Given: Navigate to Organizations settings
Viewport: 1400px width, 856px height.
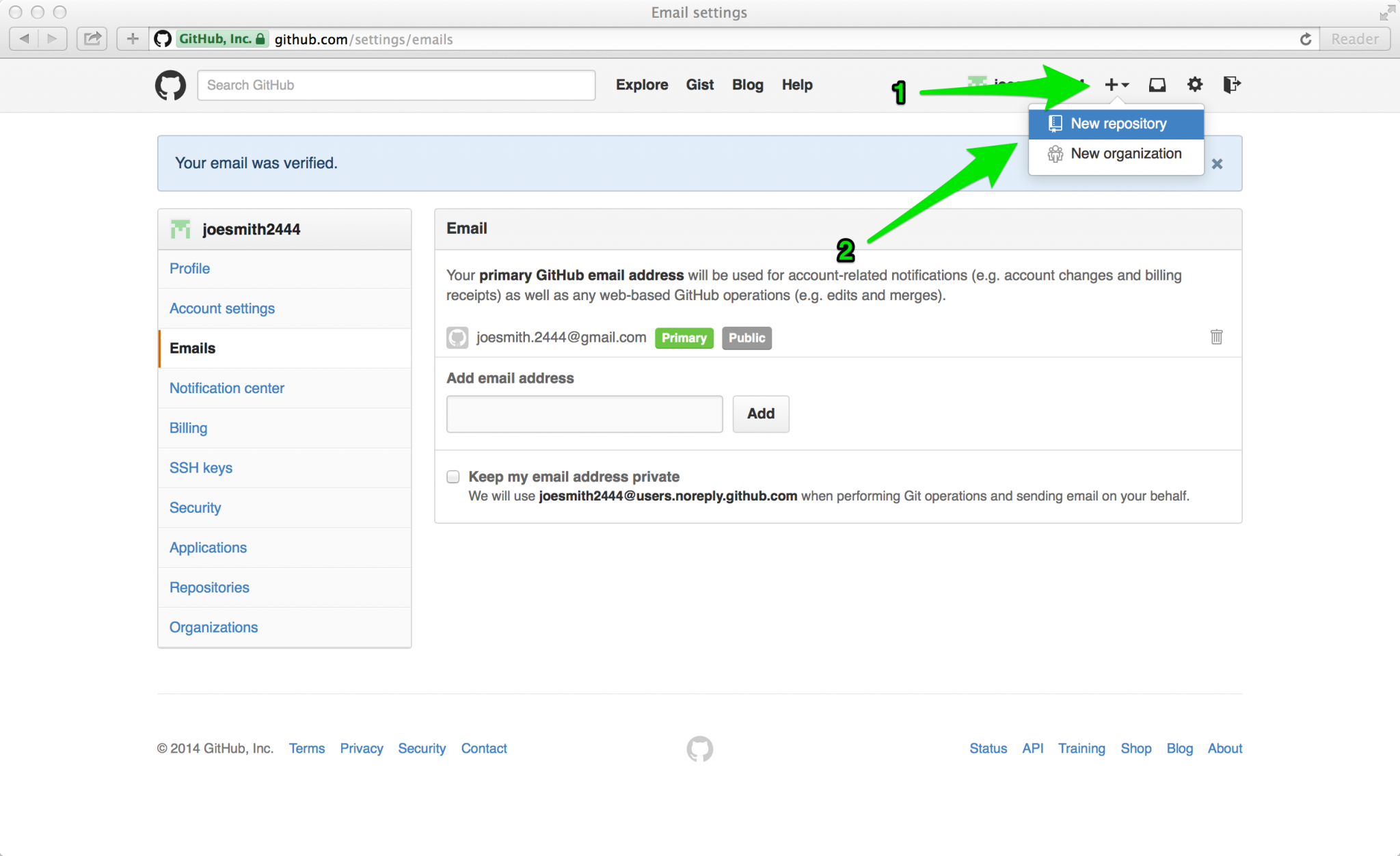Looking at the screenshot, I should [x=213, y=627].
